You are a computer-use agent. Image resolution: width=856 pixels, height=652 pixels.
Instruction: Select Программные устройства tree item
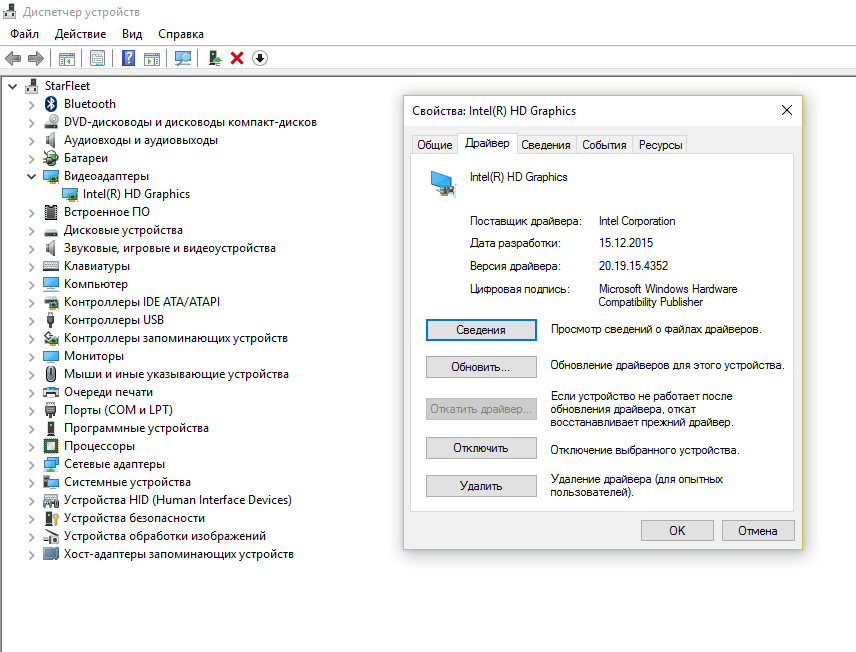point(136,428)
